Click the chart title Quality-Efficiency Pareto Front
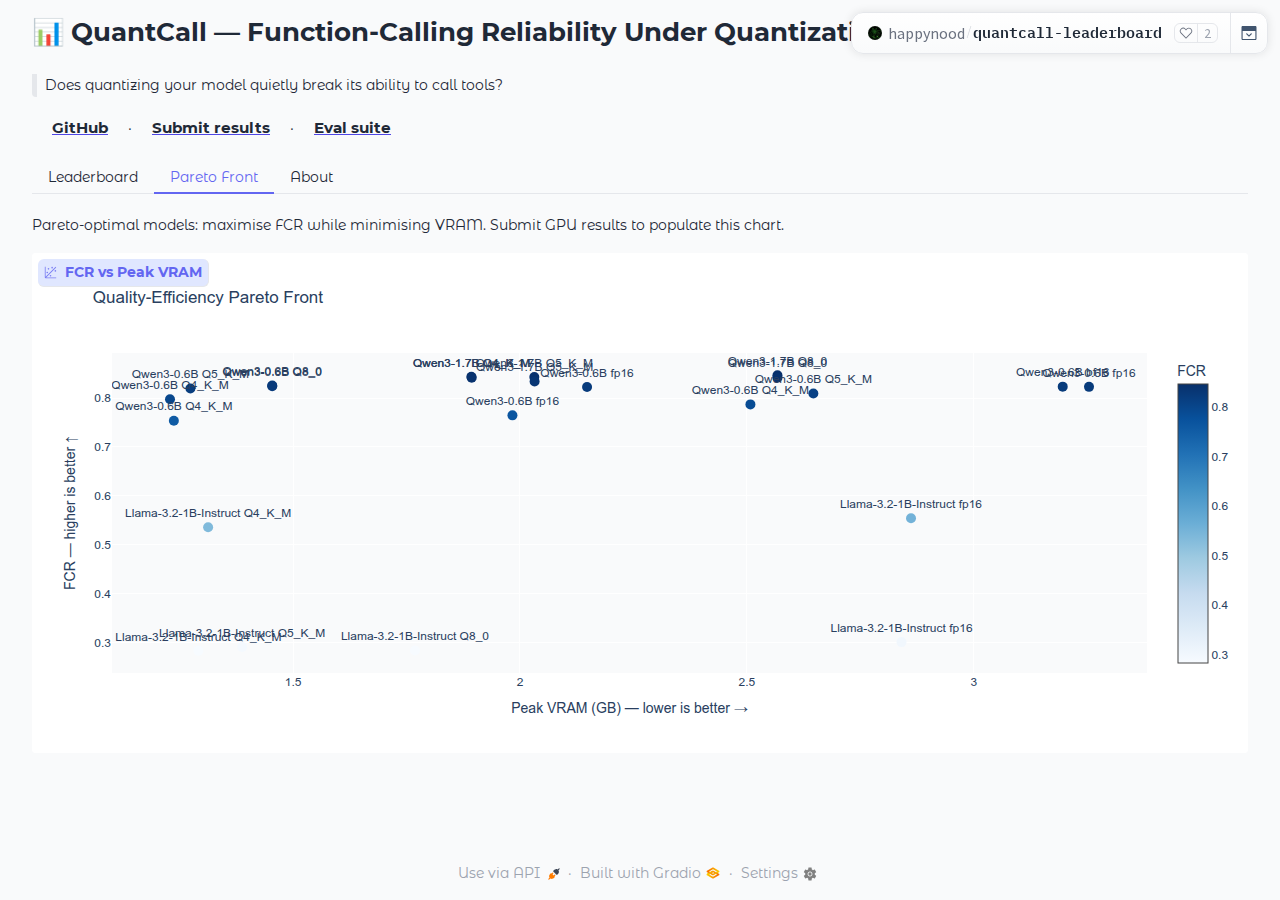The height and width of the screenshot is (900, 1280). coord(208,297)
